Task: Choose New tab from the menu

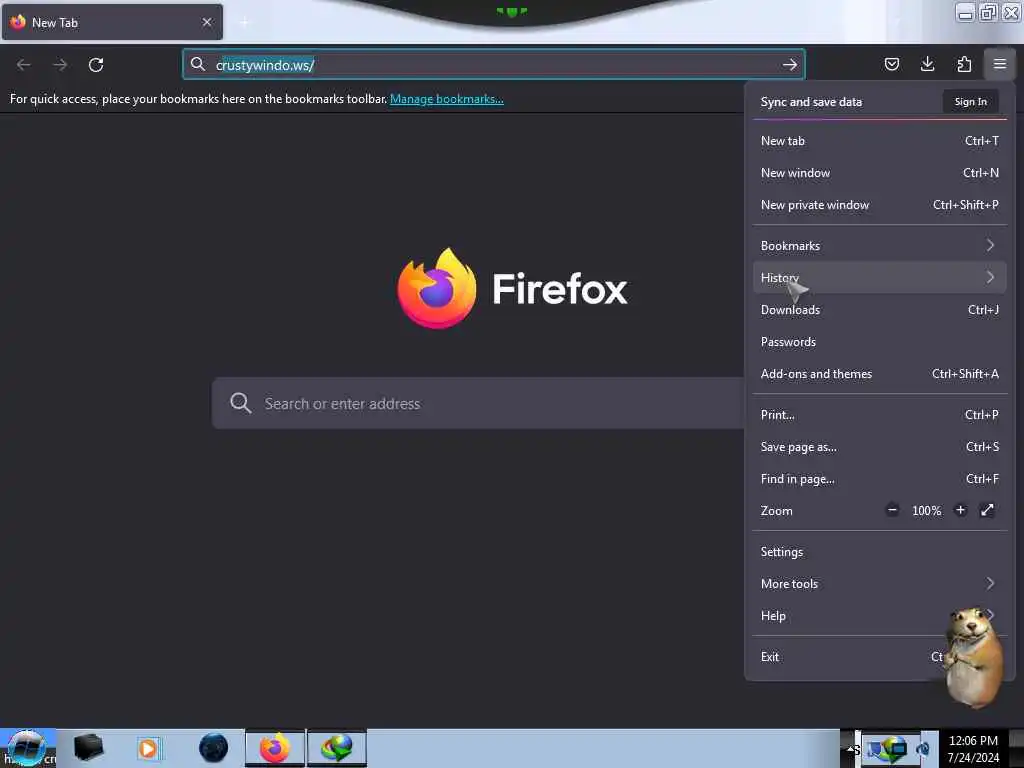Action: pos(880,140)
